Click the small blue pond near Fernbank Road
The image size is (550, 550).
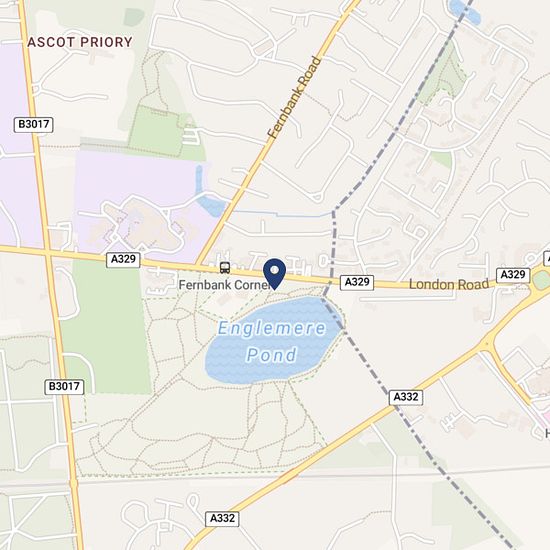tap(210, 205)
